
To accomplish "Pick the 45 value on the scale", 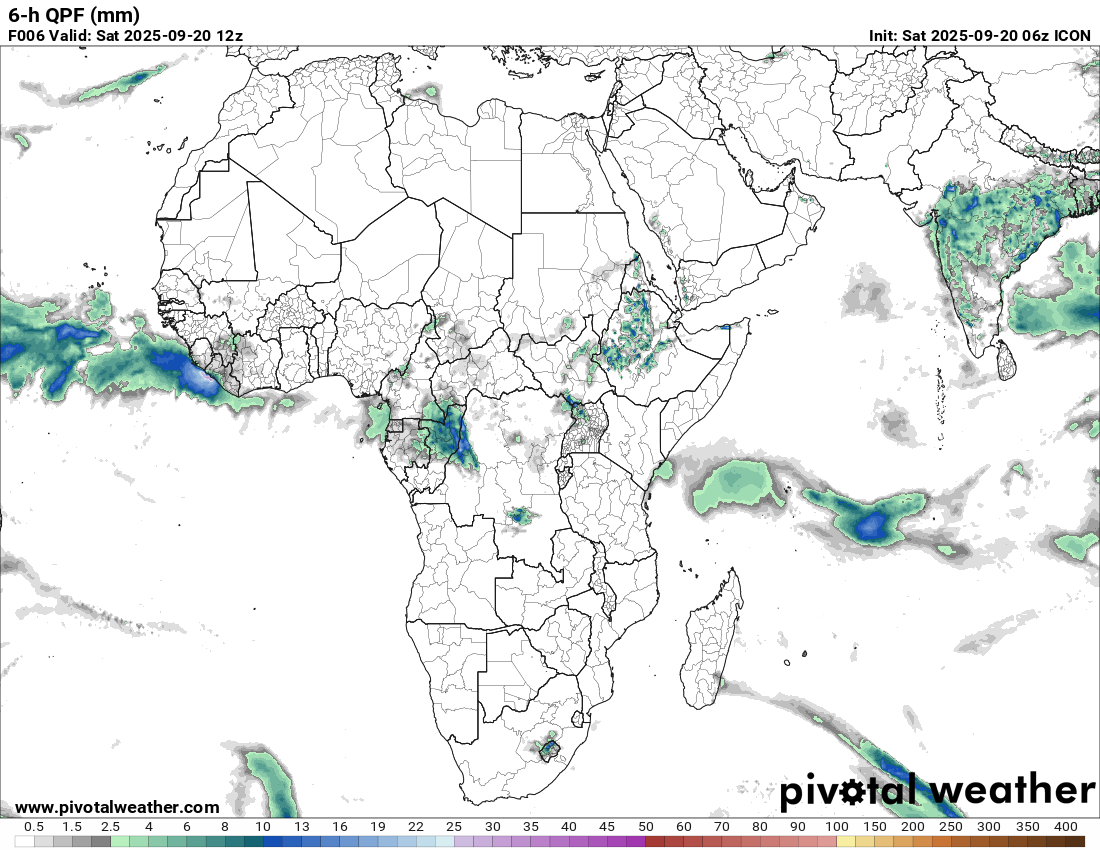I will (x=607, y=827).
